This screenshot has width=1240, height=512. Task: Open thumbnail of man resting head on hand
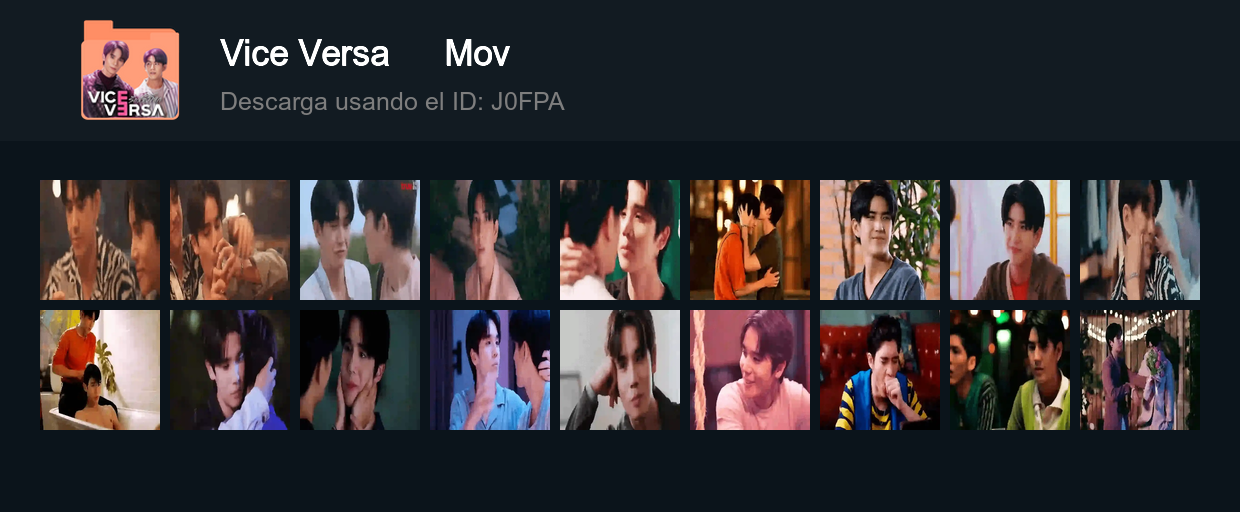[x=620, y=370]
